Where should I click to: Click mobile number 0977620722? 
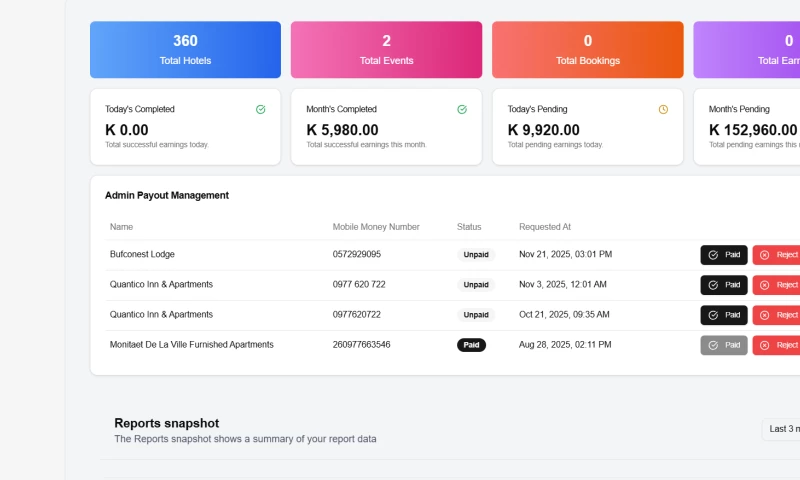point(357,314)
